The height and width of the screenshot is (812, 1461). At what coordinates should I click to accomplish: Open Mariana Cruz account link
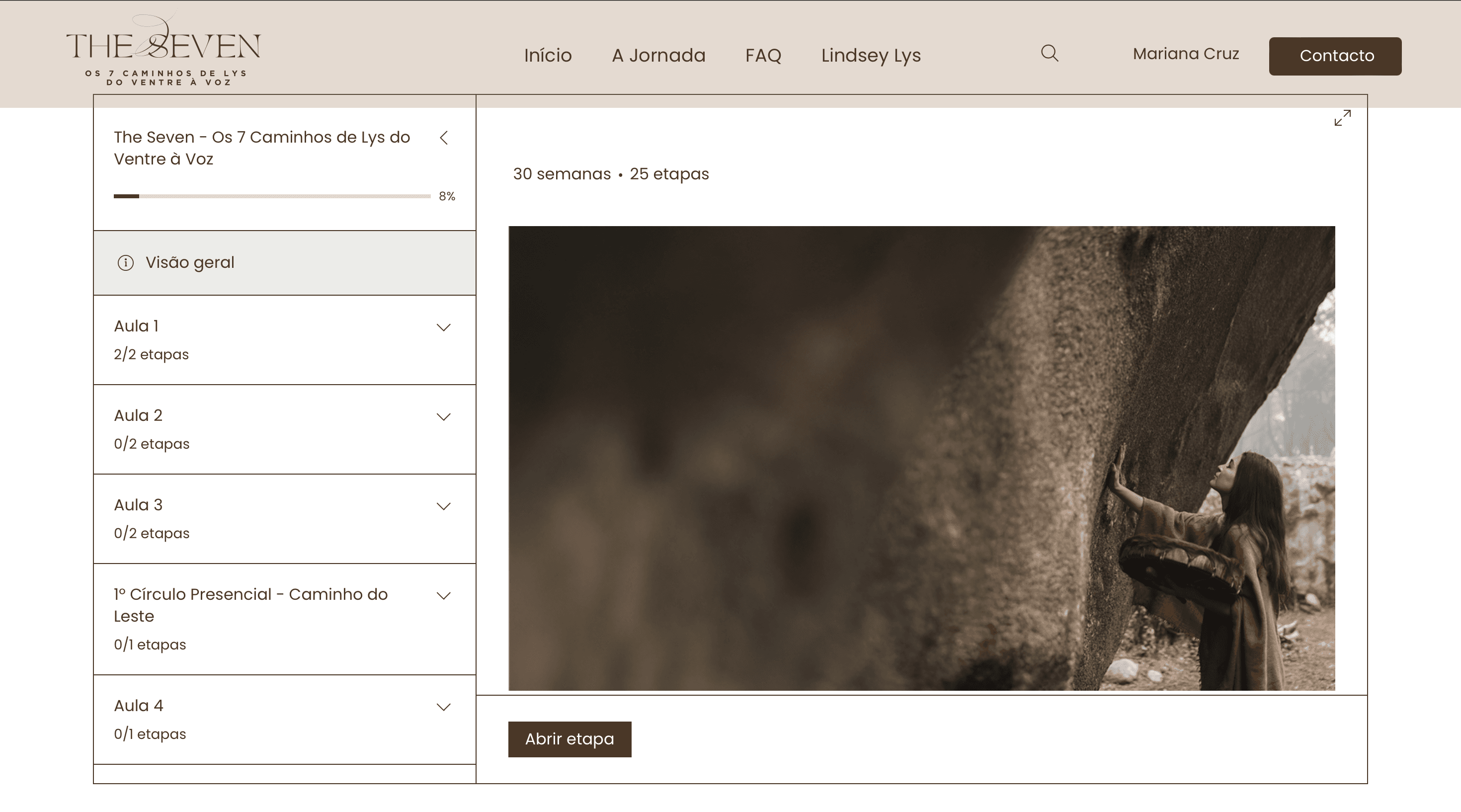coord(1185,54)
